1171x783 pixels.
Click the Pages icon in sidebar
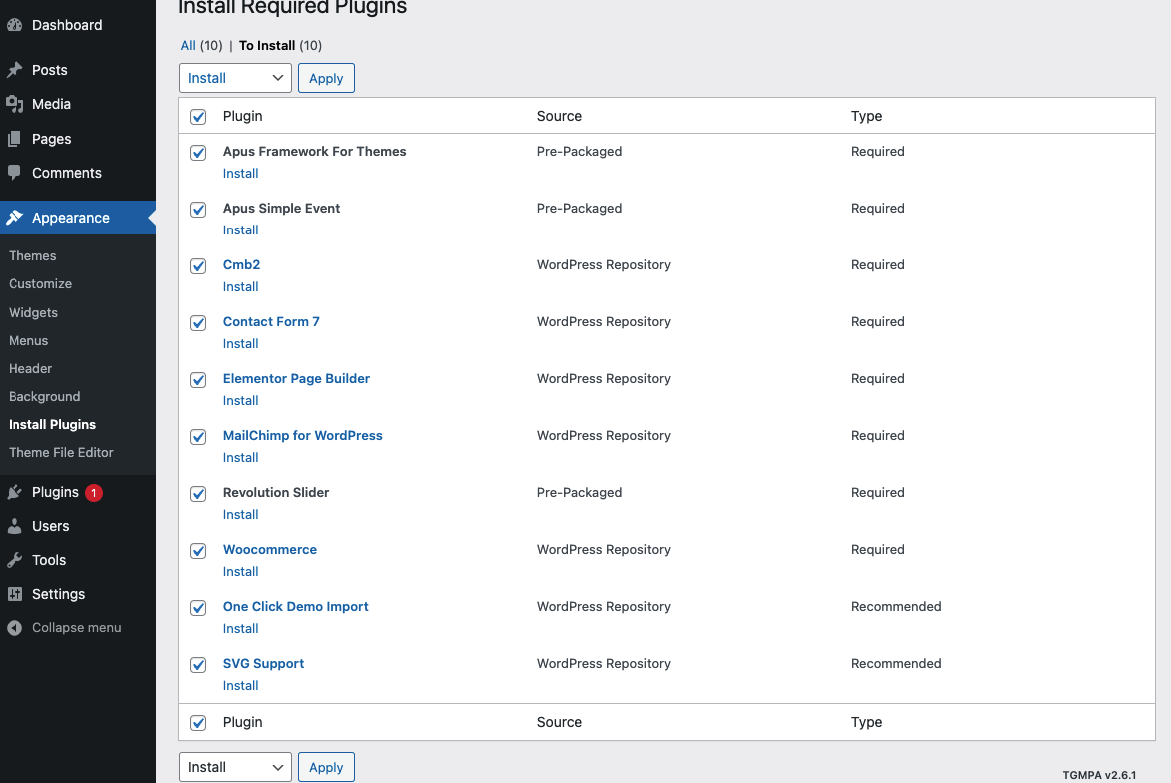[x=15, y=139]
